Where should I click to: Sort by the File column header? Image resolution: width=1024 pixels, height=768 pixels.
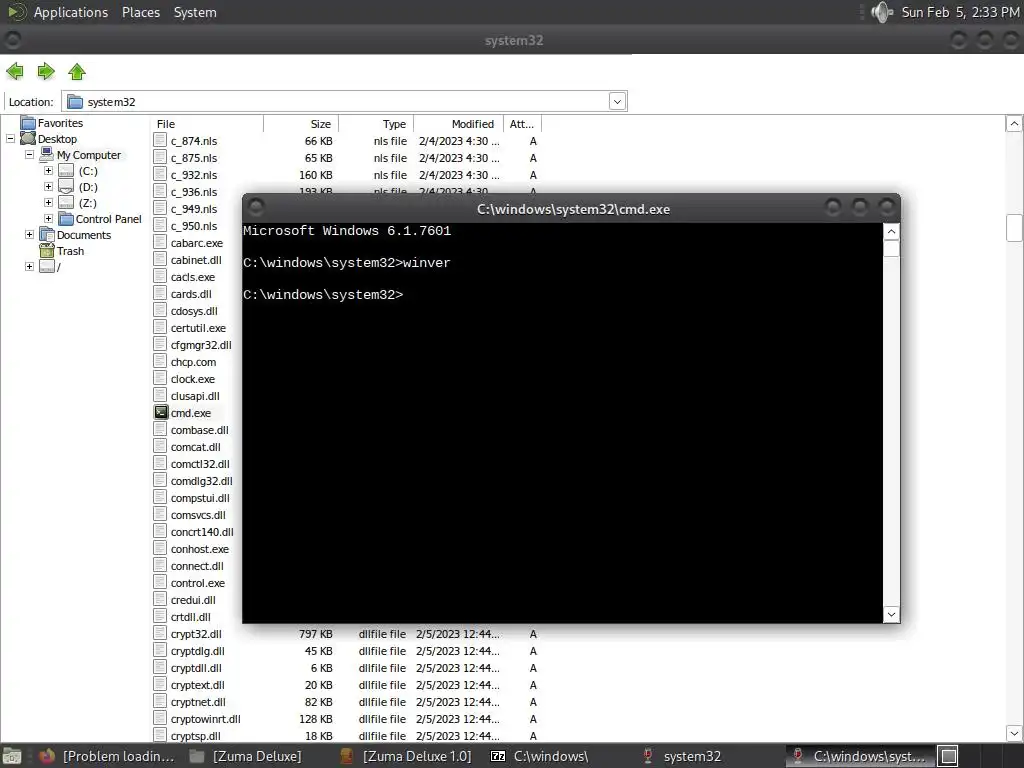click(206, 123)
